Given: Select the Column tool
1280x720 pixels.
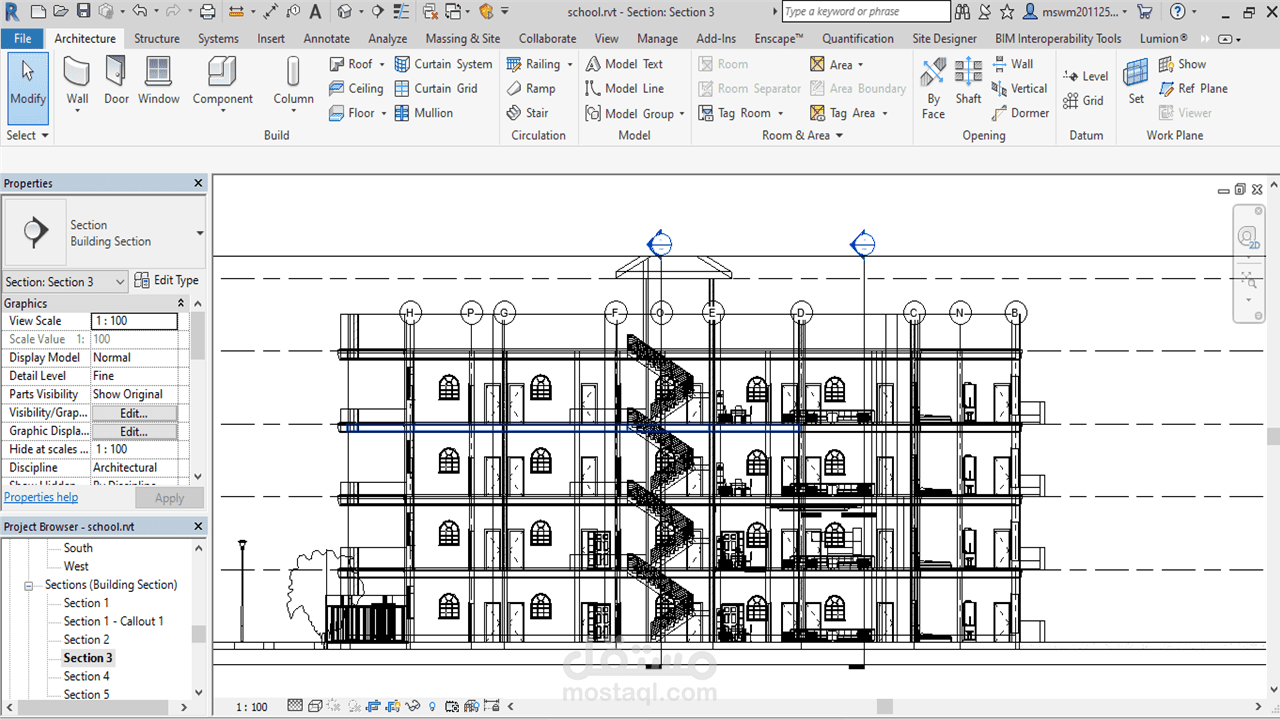Looking at the screenshot, I should click(293, 81).
